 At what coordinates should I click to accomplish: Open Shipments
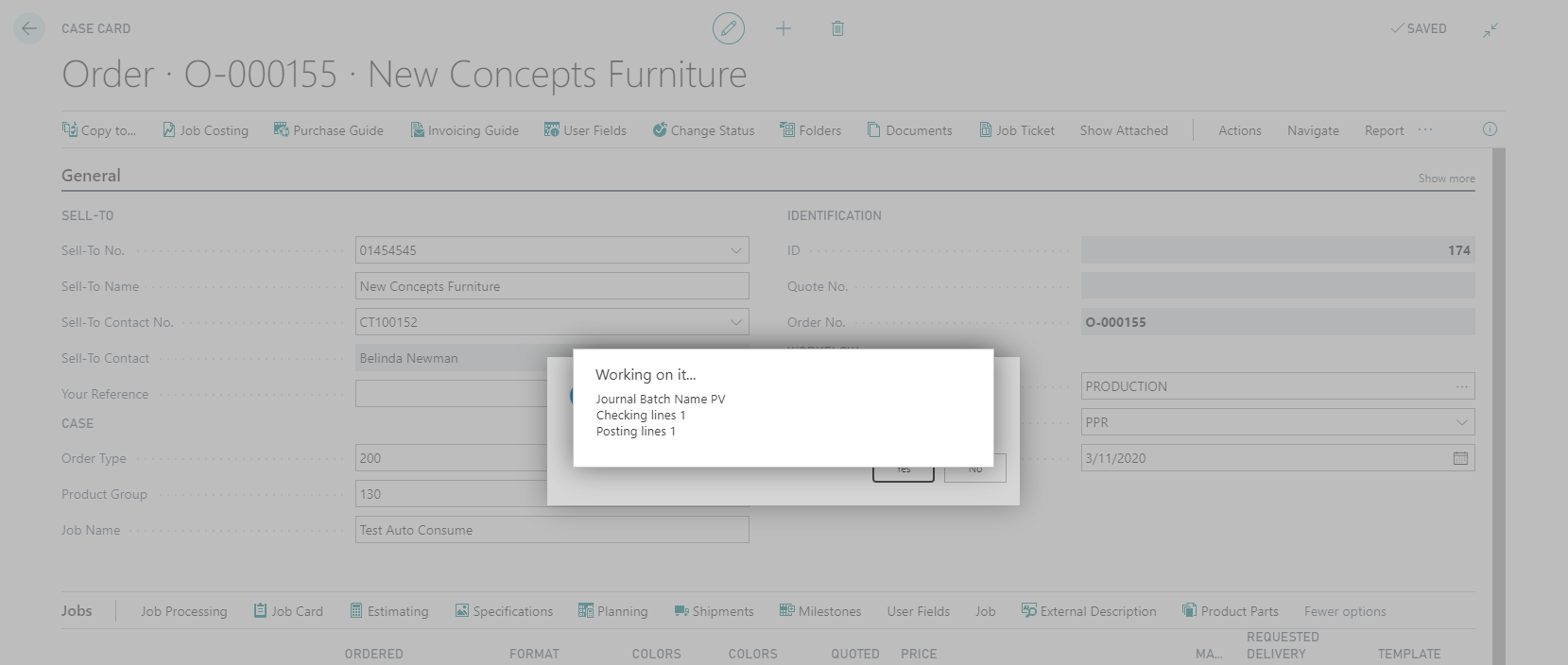point(715,611)
